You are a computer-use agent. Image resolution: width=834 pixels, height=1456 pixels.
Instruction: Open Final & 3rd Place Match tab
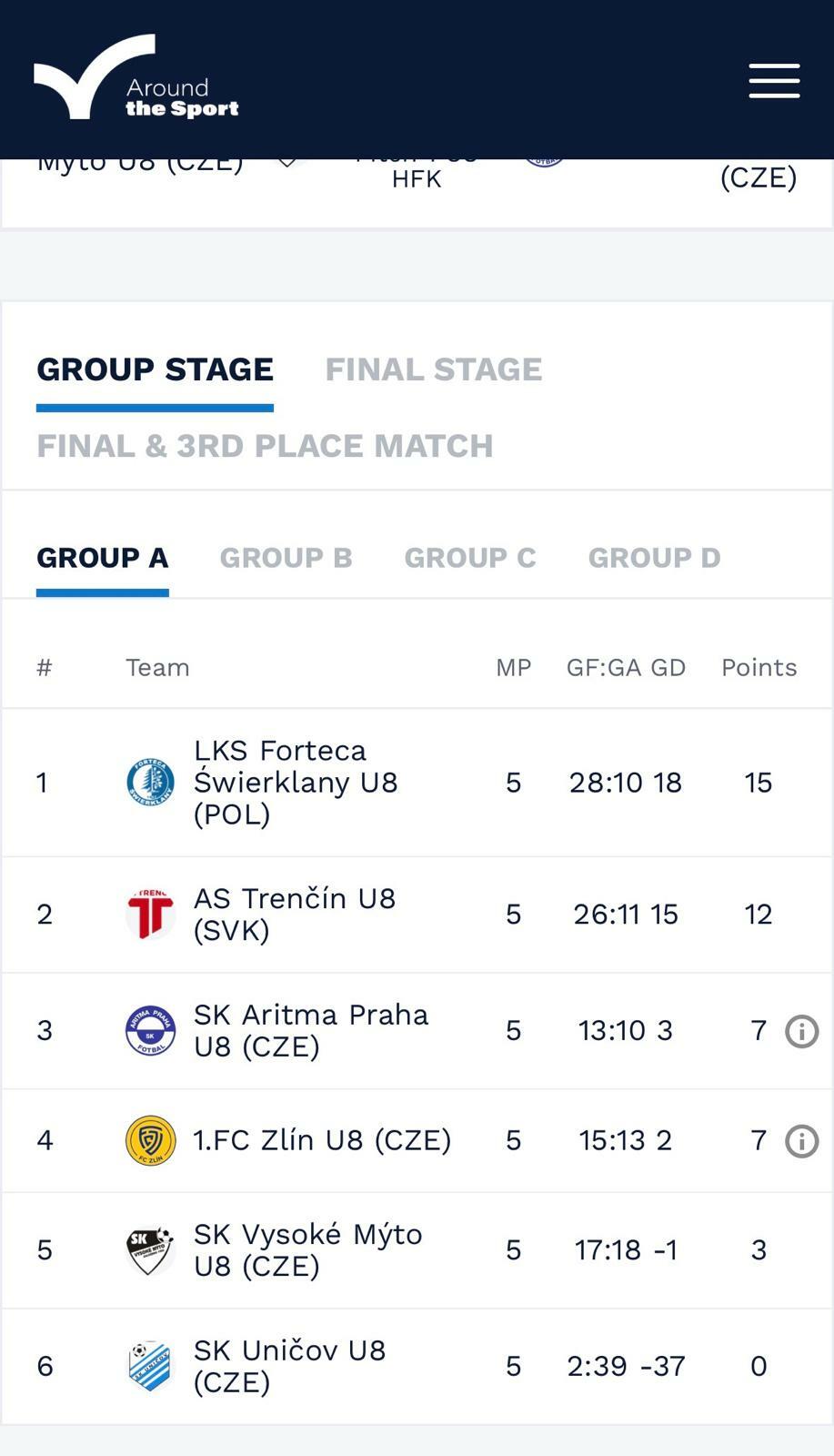click(x=265, y=446)
